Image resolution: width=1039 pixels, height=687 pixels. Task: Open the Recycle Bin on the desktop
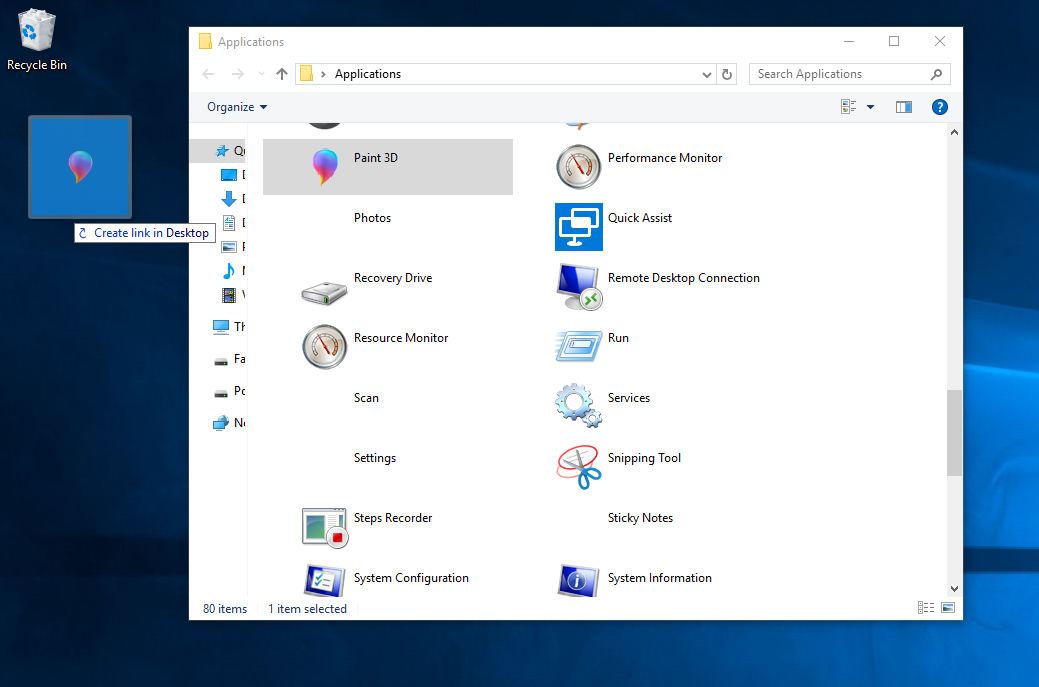click(x=36, y=38)
